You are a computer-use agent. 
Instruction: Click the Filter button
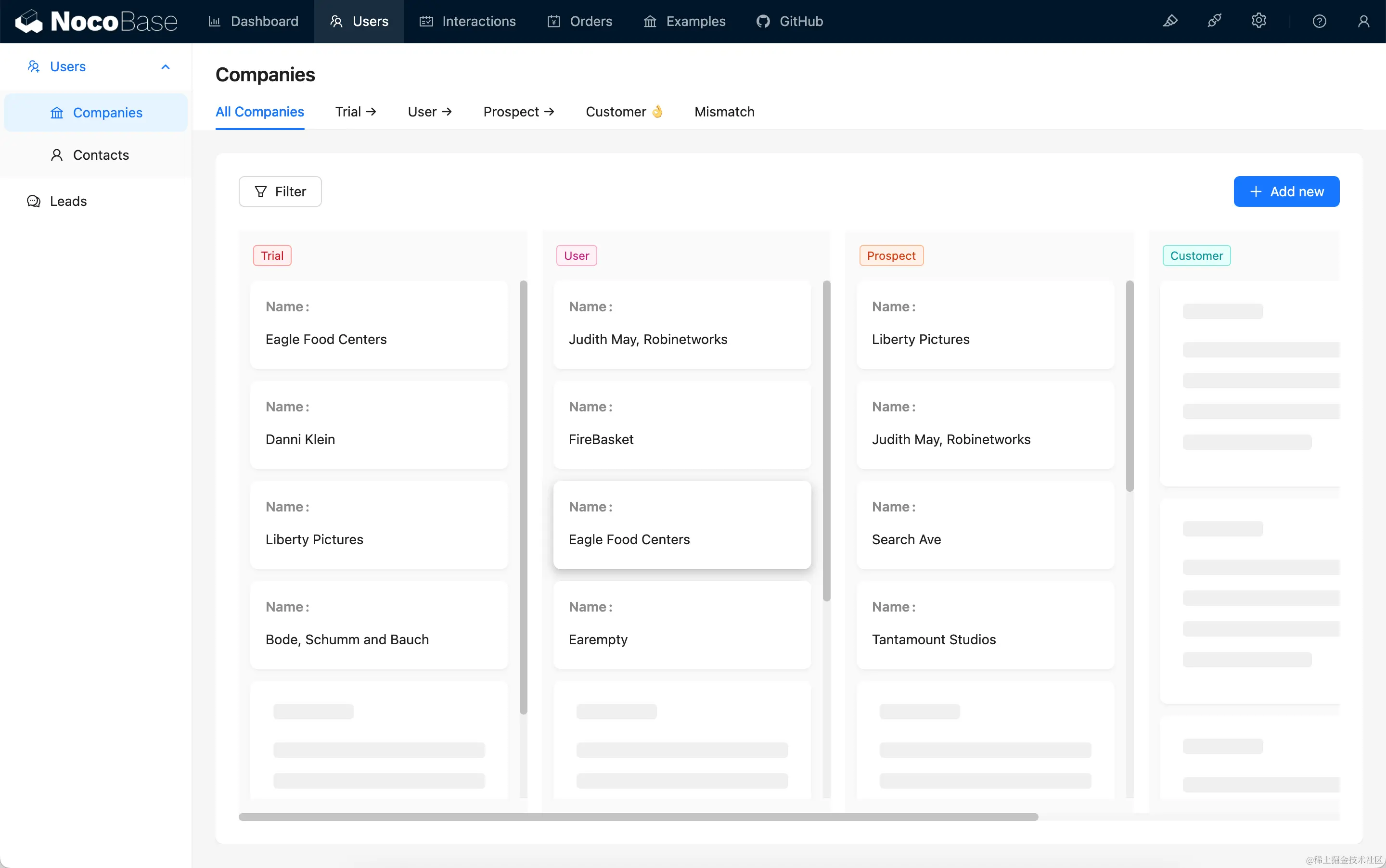coord(280,191)
